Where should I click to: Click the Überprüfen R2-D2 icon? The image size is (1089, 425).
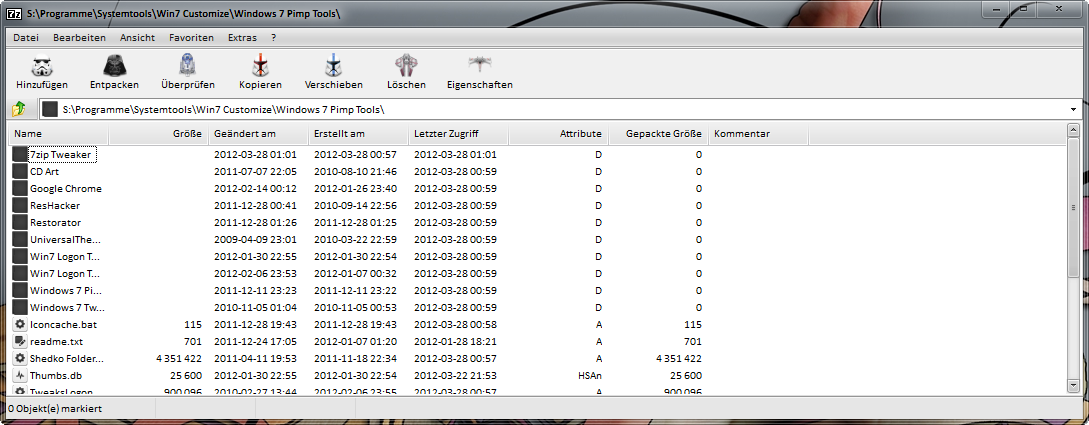[188, 65]
